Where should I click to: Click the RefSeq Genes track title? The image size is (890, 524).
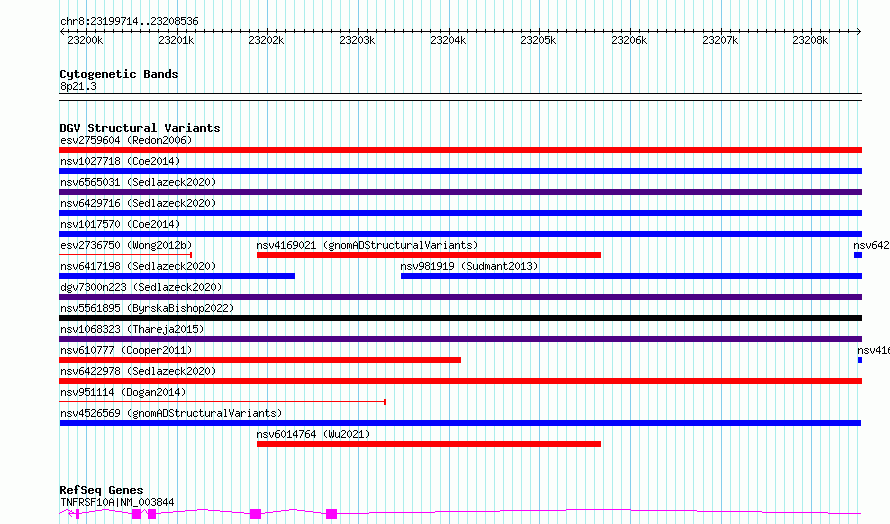[x=101, y=490]
